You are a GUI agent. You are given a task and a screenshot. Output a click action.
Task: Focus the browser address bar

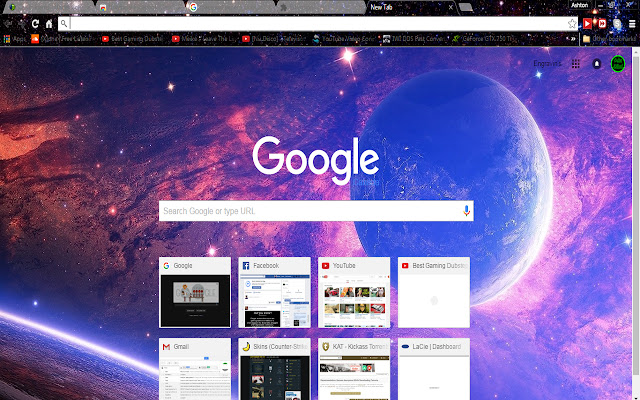pyautogui.click(x=318, y=24)
